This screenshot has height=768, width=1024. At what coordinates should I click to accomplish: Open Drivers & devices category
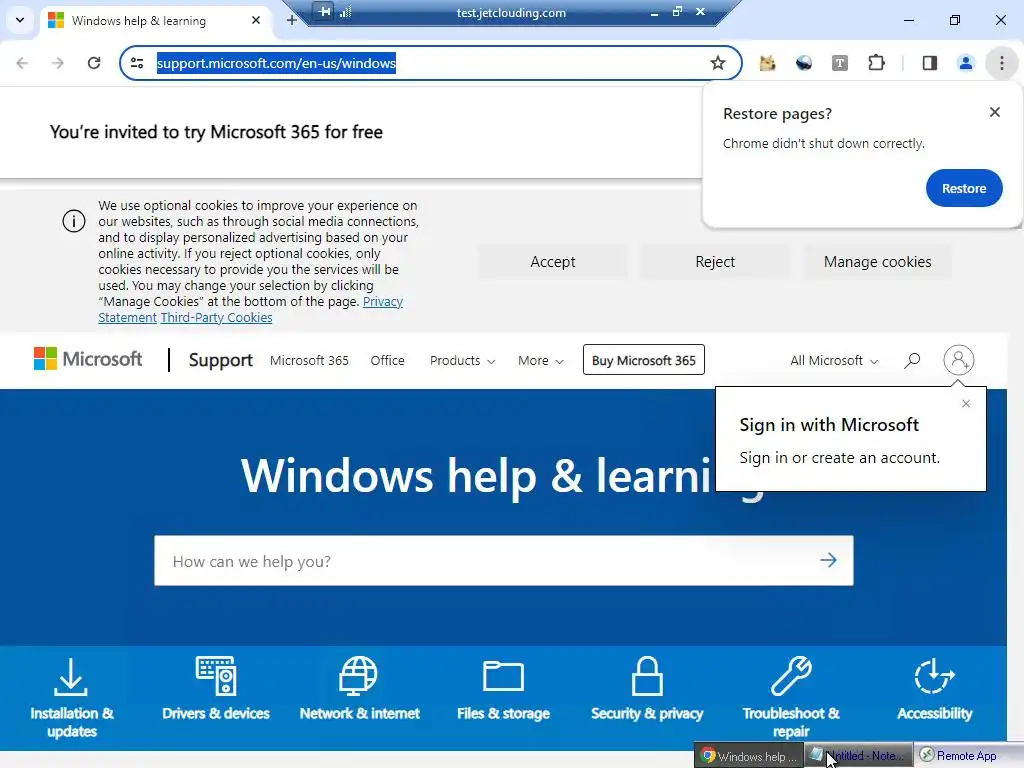tap(216, 690)
